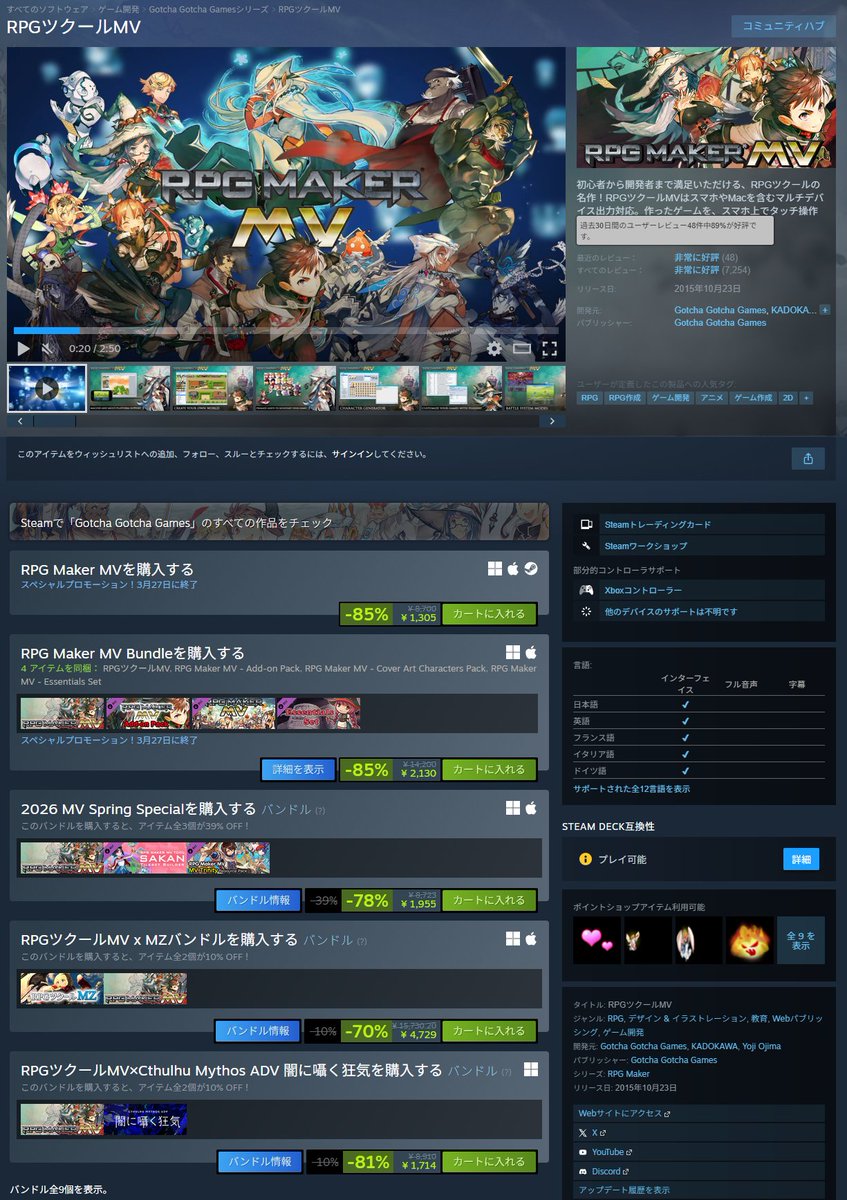Open the RPG Maker MV header capsule image
This screenshot has height=1200, width=847.
706,107
